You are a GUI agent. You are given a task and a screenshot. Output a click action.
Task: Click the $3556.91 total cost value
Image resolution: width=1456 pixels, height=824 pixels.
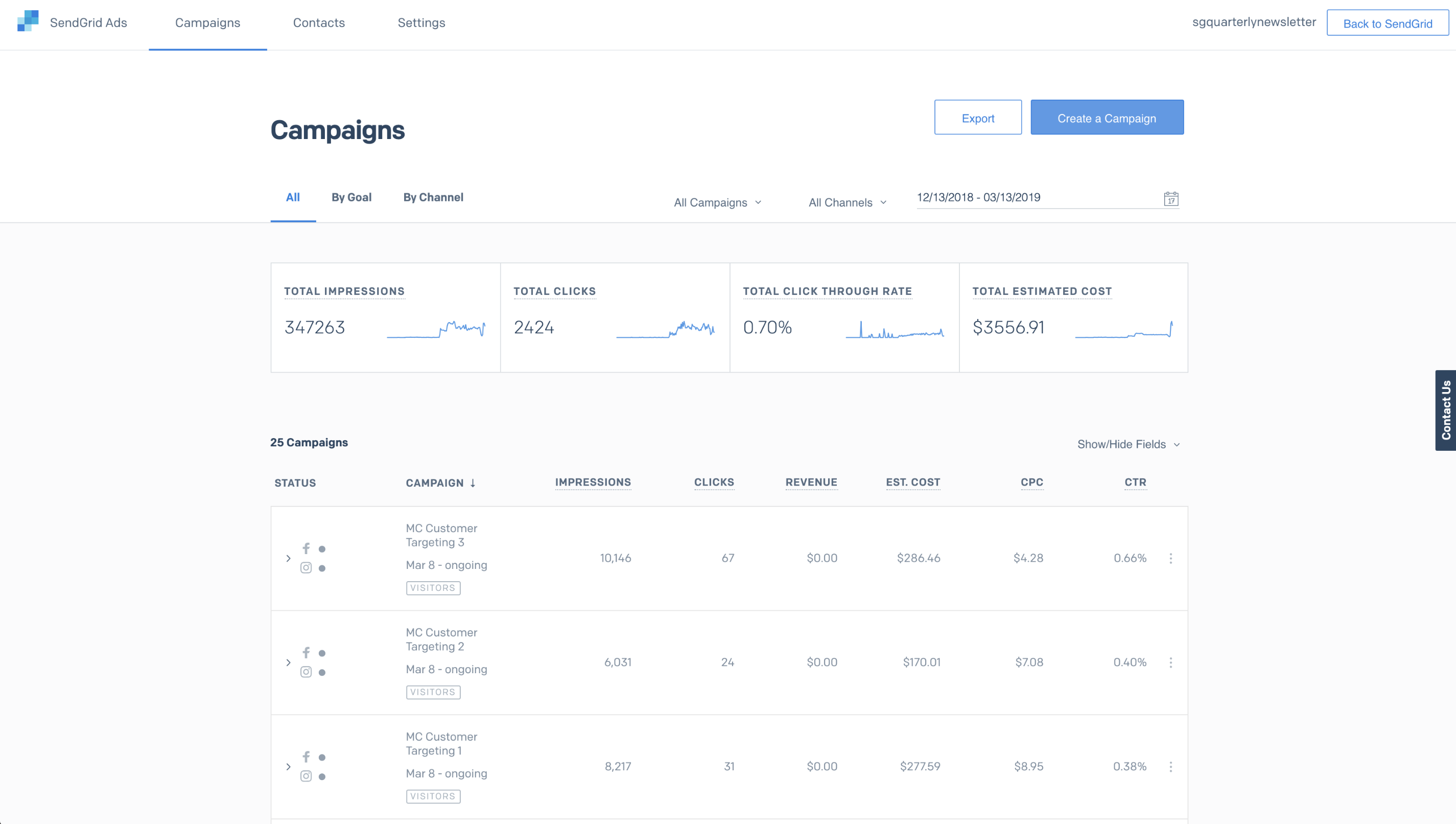point(1008,327)
